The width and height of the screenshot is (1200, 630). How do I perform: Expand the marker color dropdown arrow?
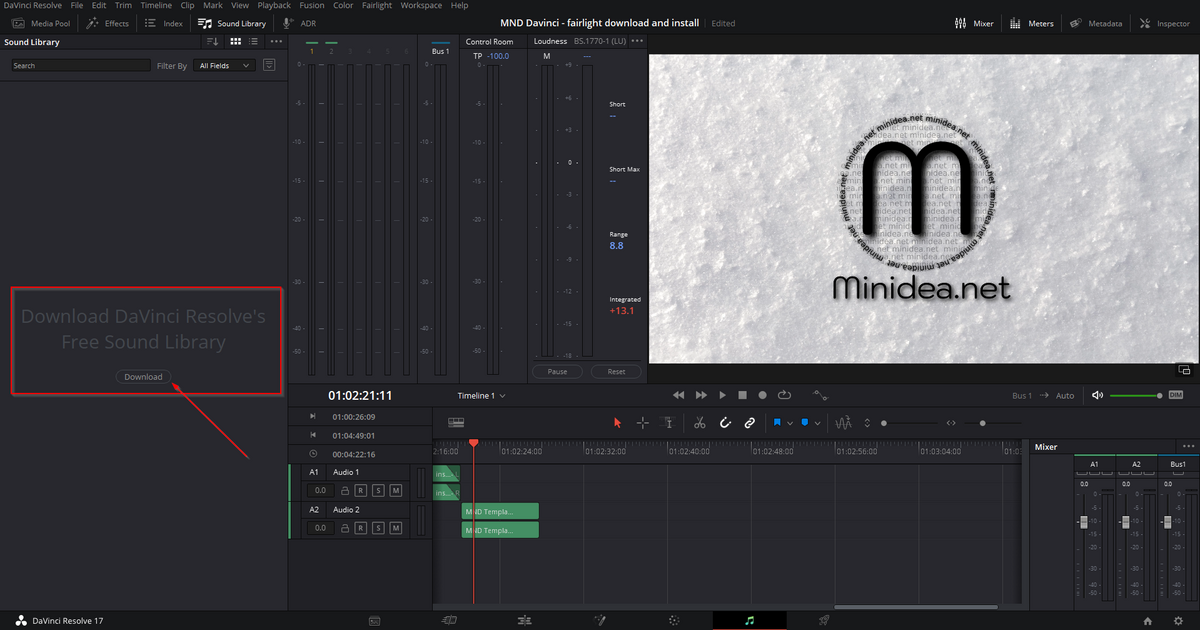818,423
